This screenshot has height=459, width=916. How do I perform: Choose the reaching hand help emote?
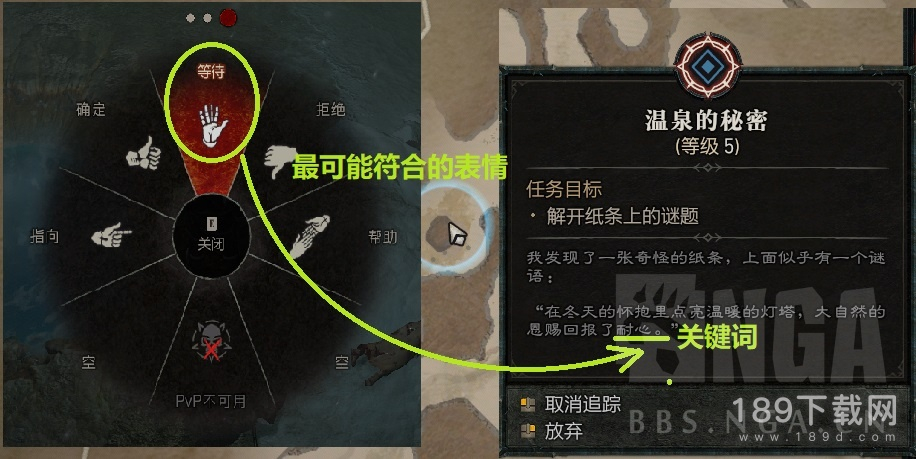coord(310,236)
